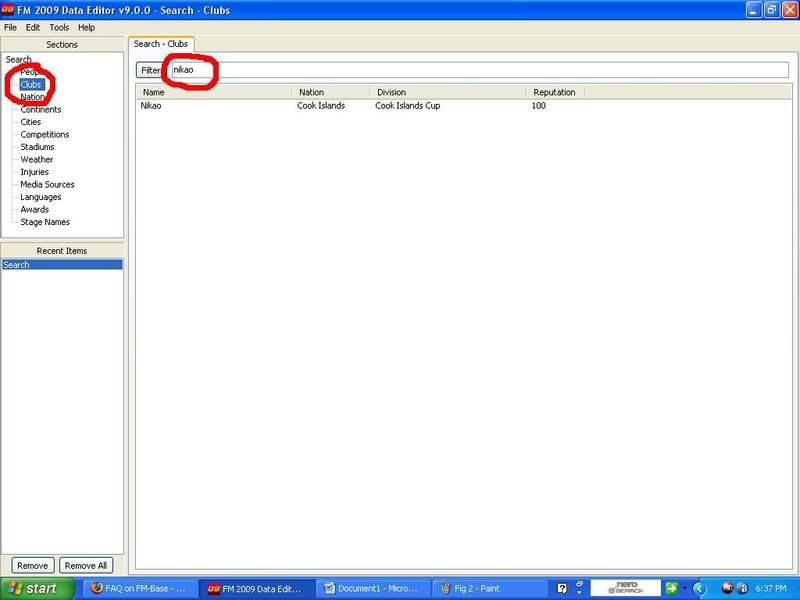Screen dimensions: 800x600
Task: Click the Nero Search taskbar box
Action: coord(626,588)
